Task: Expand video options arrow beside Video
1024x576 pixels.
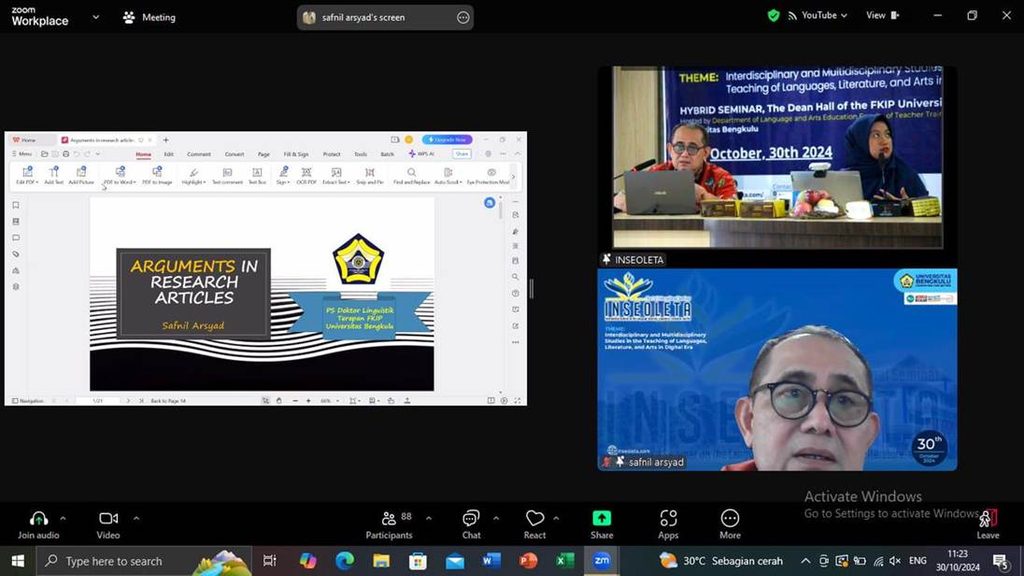Action: pyautogui.click(x=136, y=519)
